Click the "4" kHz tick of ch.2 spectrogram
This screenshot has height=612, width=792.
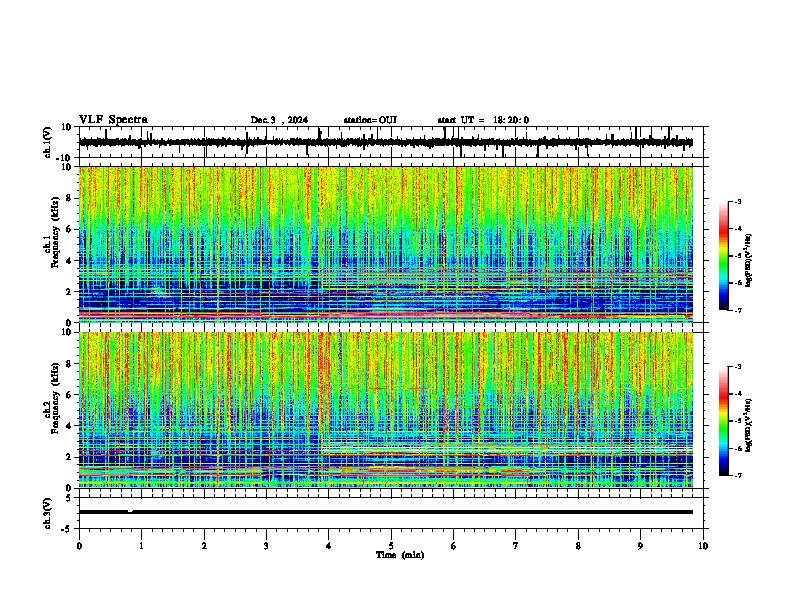tap(69, 426)
